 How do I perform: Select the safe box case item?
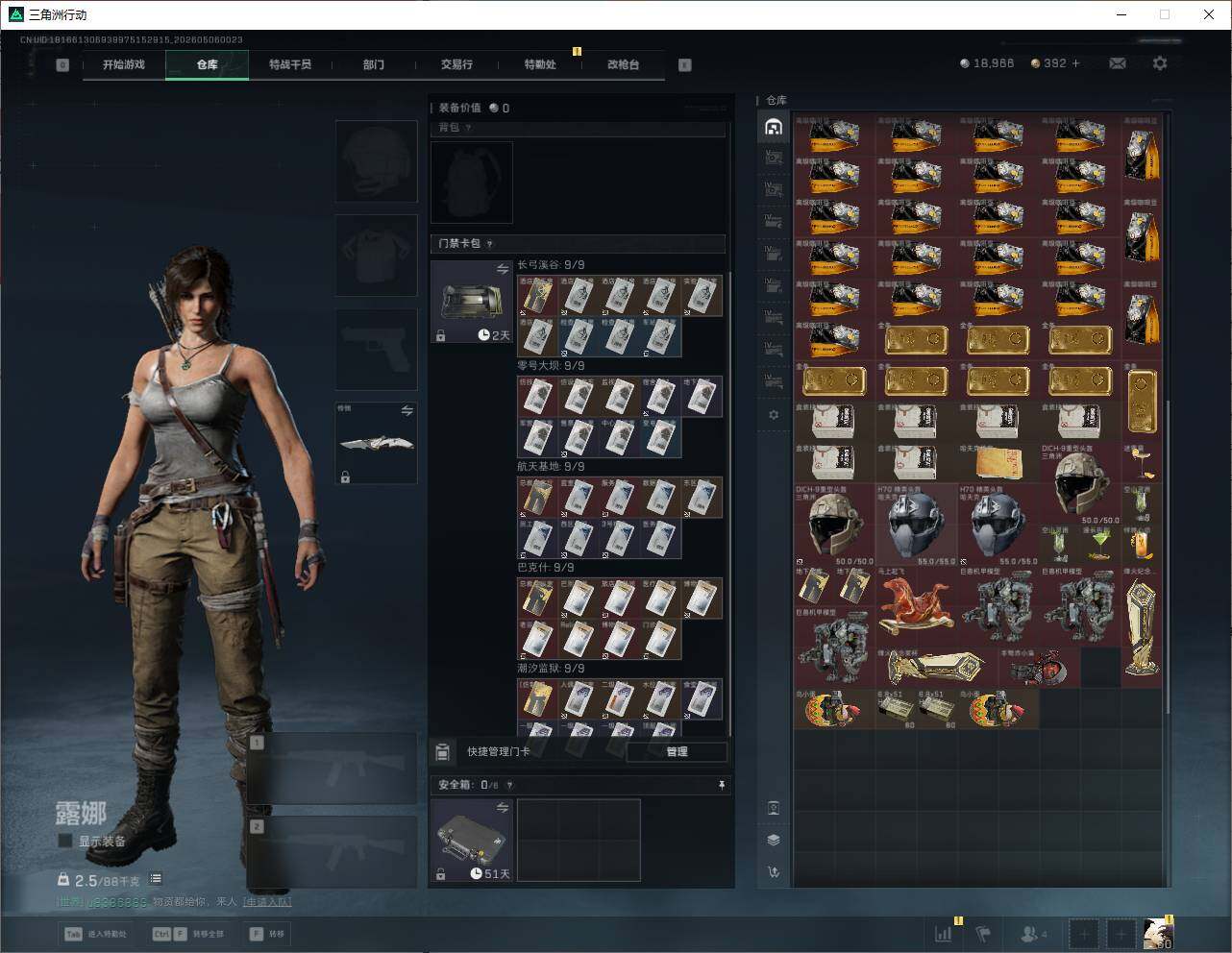click(x=472, y=841)
